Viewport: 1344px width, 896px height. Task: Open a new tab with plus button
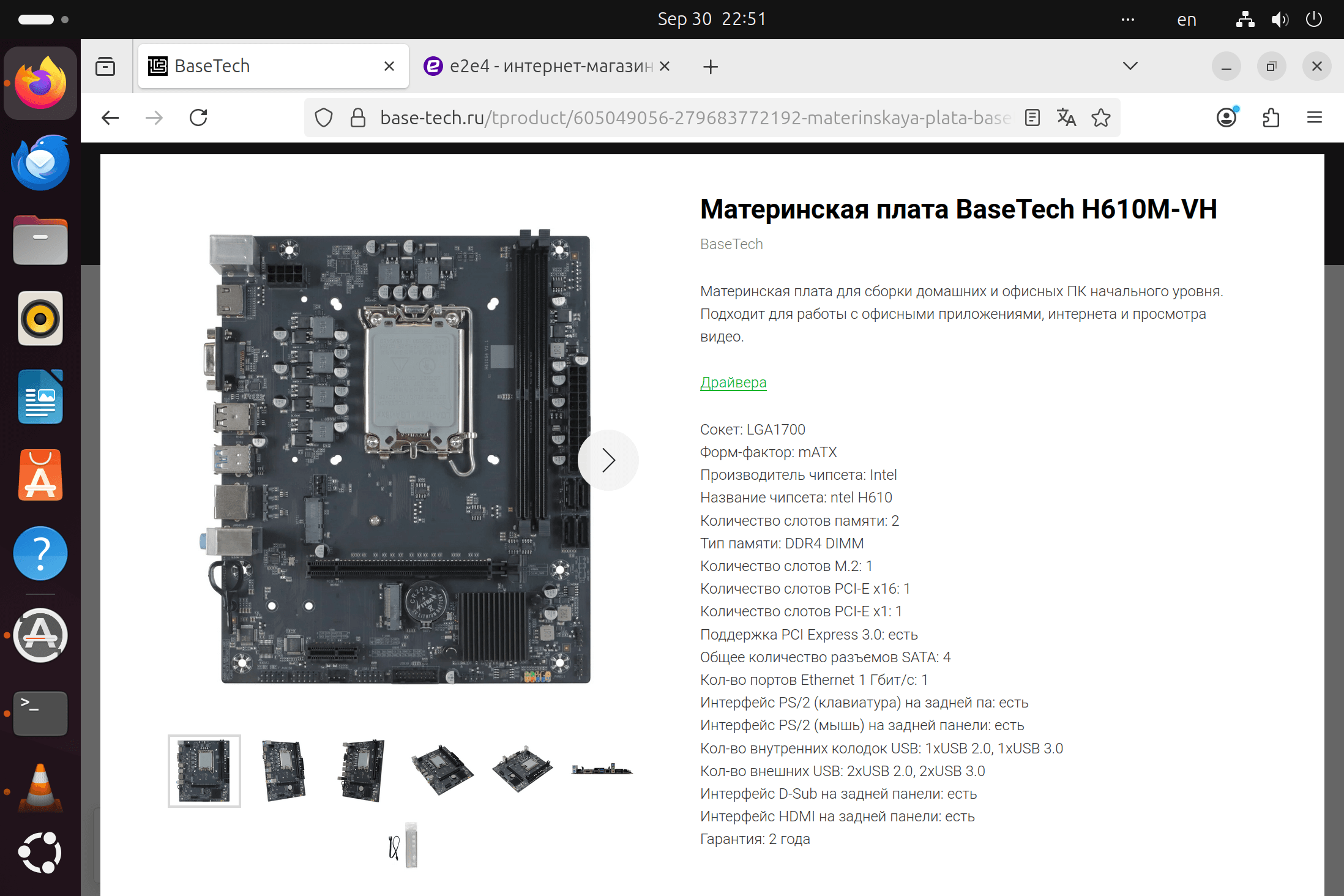tap(710, 66)
